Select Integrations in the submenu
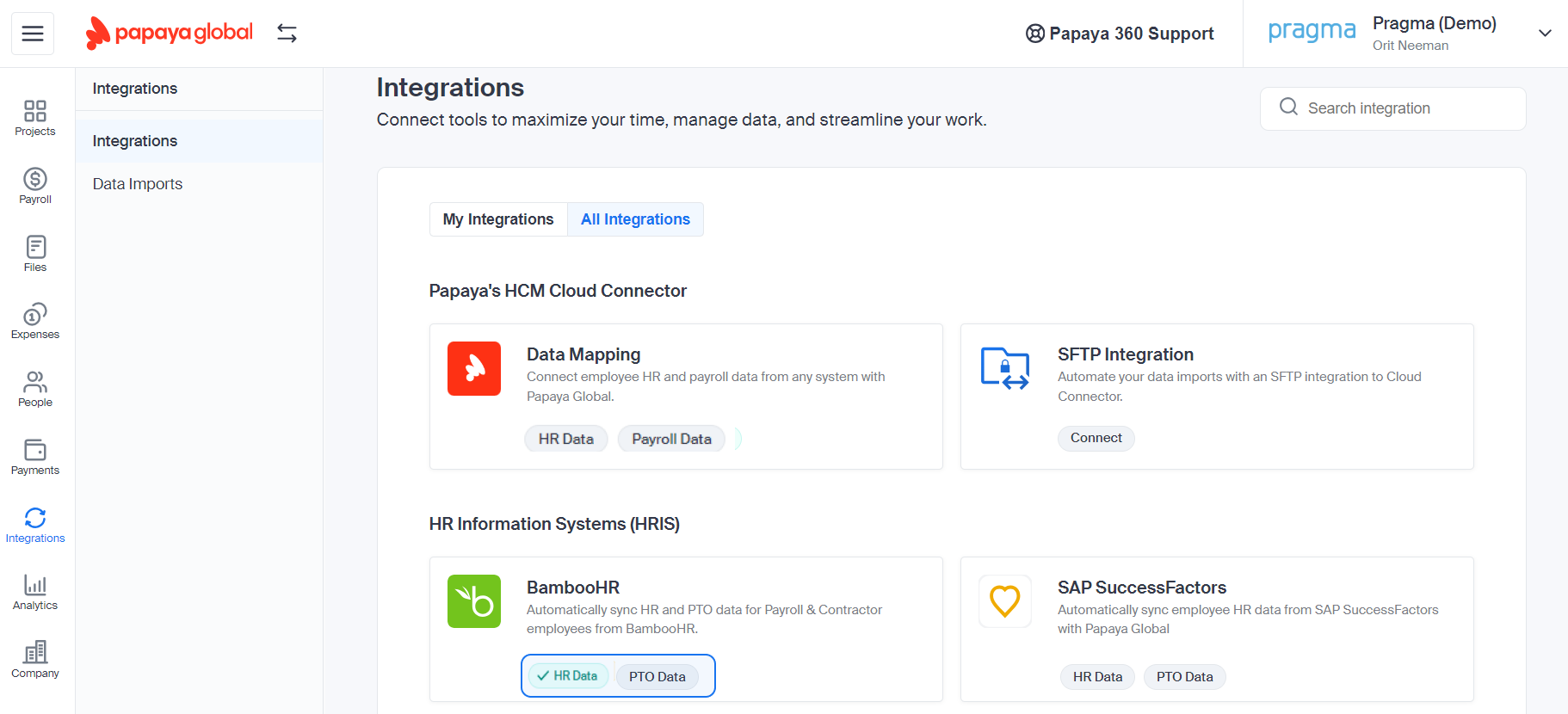The image size is (1568, 714). (x=199, y=141)
